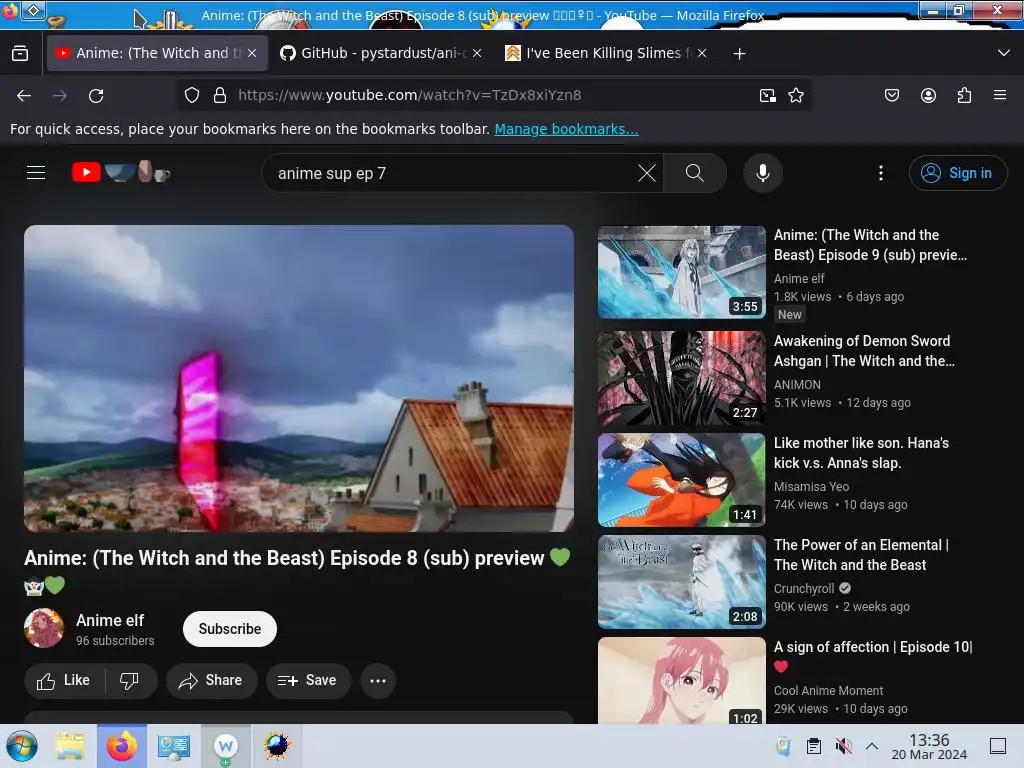The image size is (1024, 768).
Task: Subscribe to the Anime elf channel
Action: (x=230, y=629)
